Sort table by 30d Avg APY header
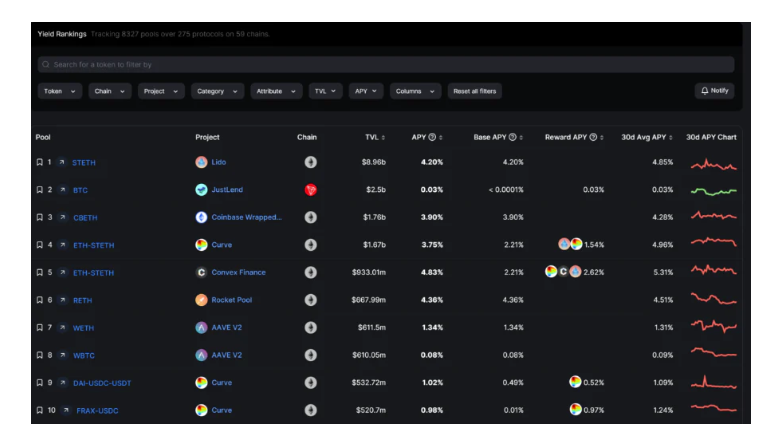The height and width of the screenshot is (443, 772). [x=646, y=137]
